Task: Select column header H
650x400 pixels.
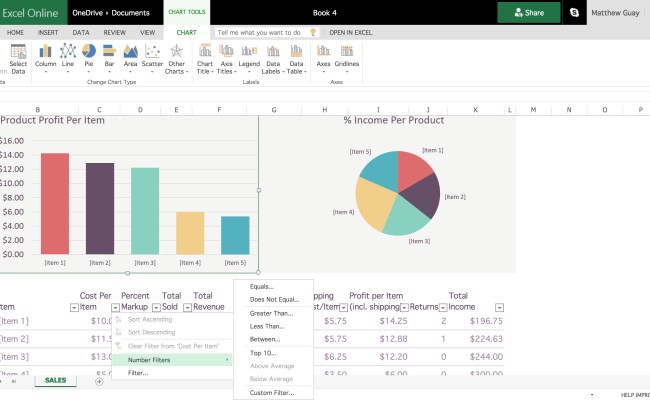Action: (325, 110)
